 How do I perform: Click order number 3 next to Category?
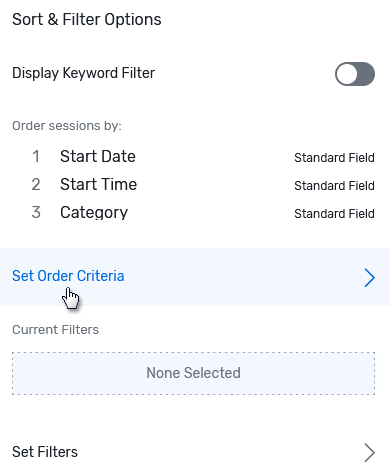coord(36,212)
